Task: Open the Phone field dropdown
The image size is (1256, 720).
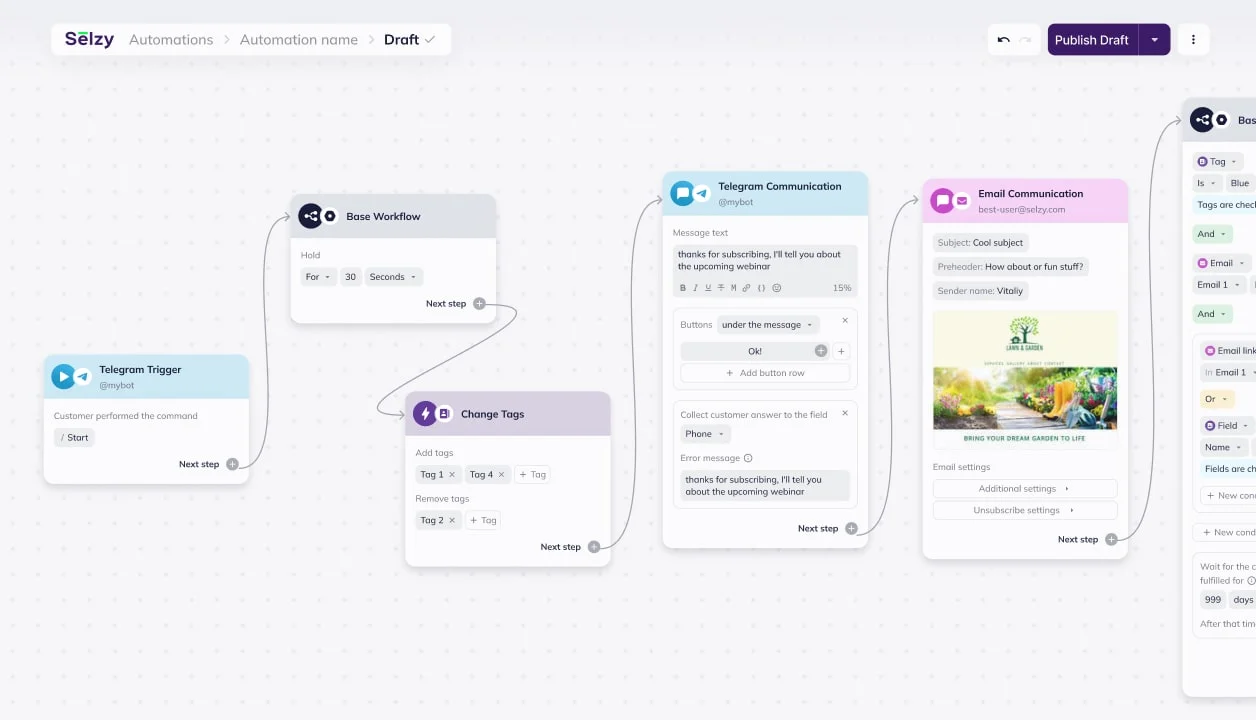Action: click(705, 433)
